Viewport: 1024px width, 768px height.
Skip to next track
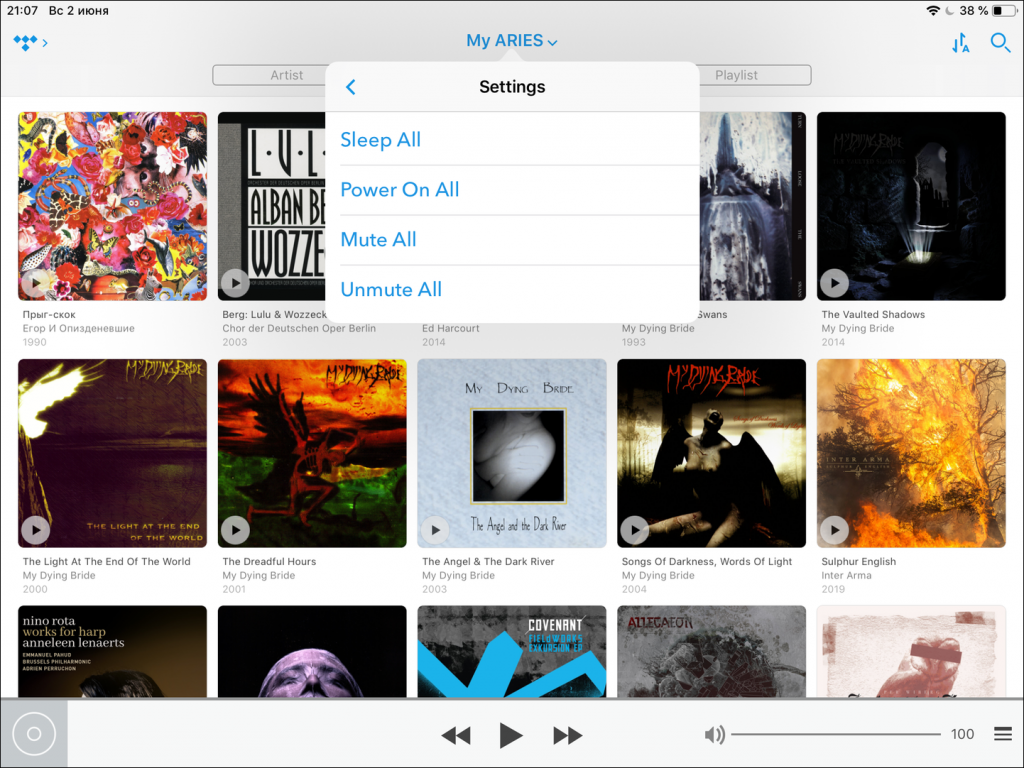click(x=567, y=735)
